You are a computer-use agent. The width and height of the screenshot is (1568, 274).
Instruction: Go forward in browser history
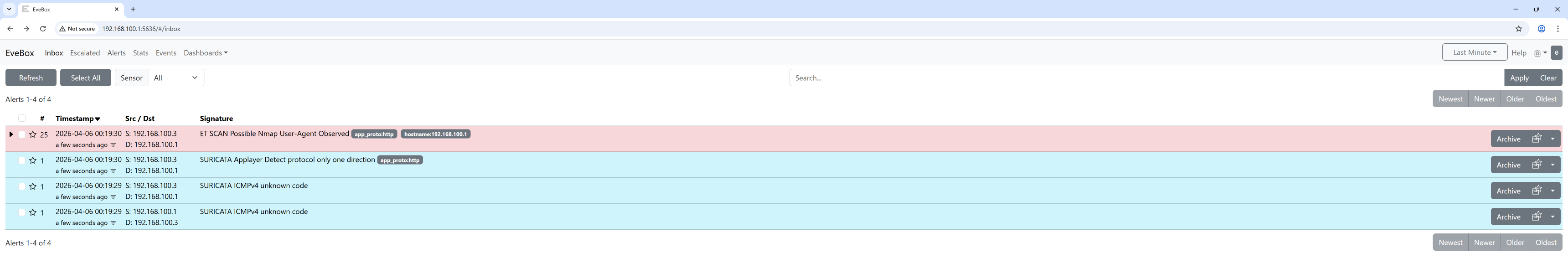tap(26, 29)
